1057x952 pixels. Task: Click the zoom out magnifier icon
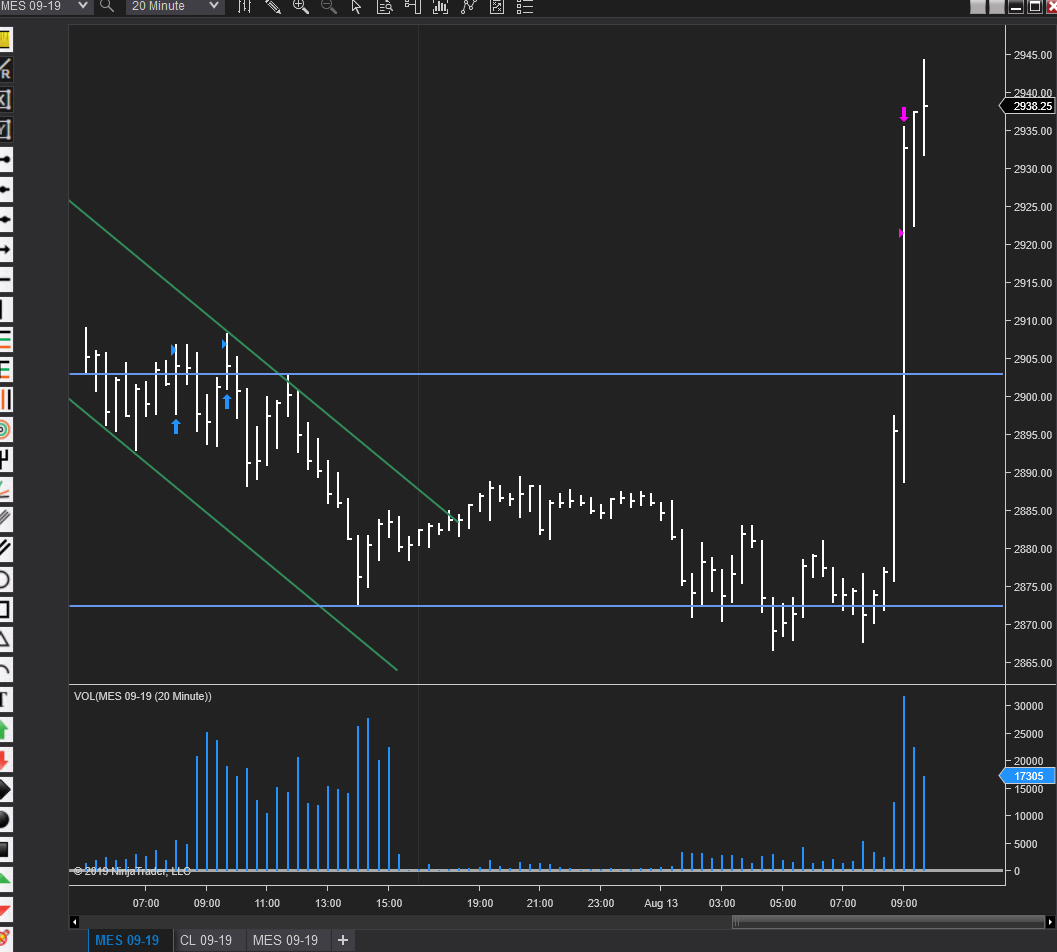tap(328, 7)
